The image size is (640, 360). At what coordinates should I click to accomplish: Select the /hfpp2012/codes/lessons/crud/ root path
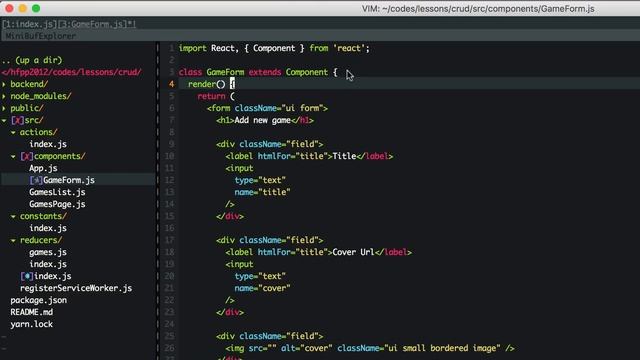pyautogui.click(x=71, y=72)
